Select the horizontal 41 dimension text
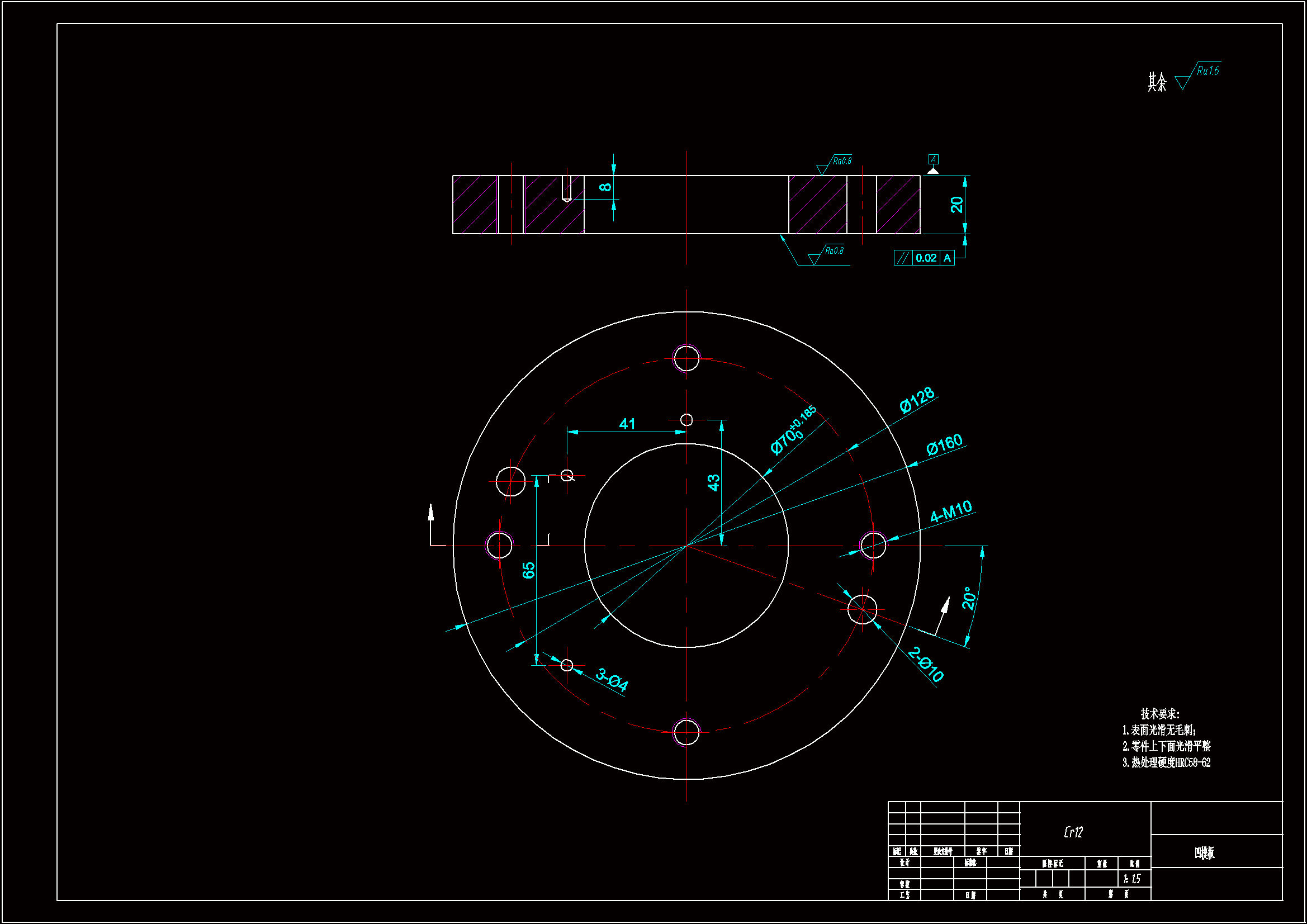 [x=627, y=424]
